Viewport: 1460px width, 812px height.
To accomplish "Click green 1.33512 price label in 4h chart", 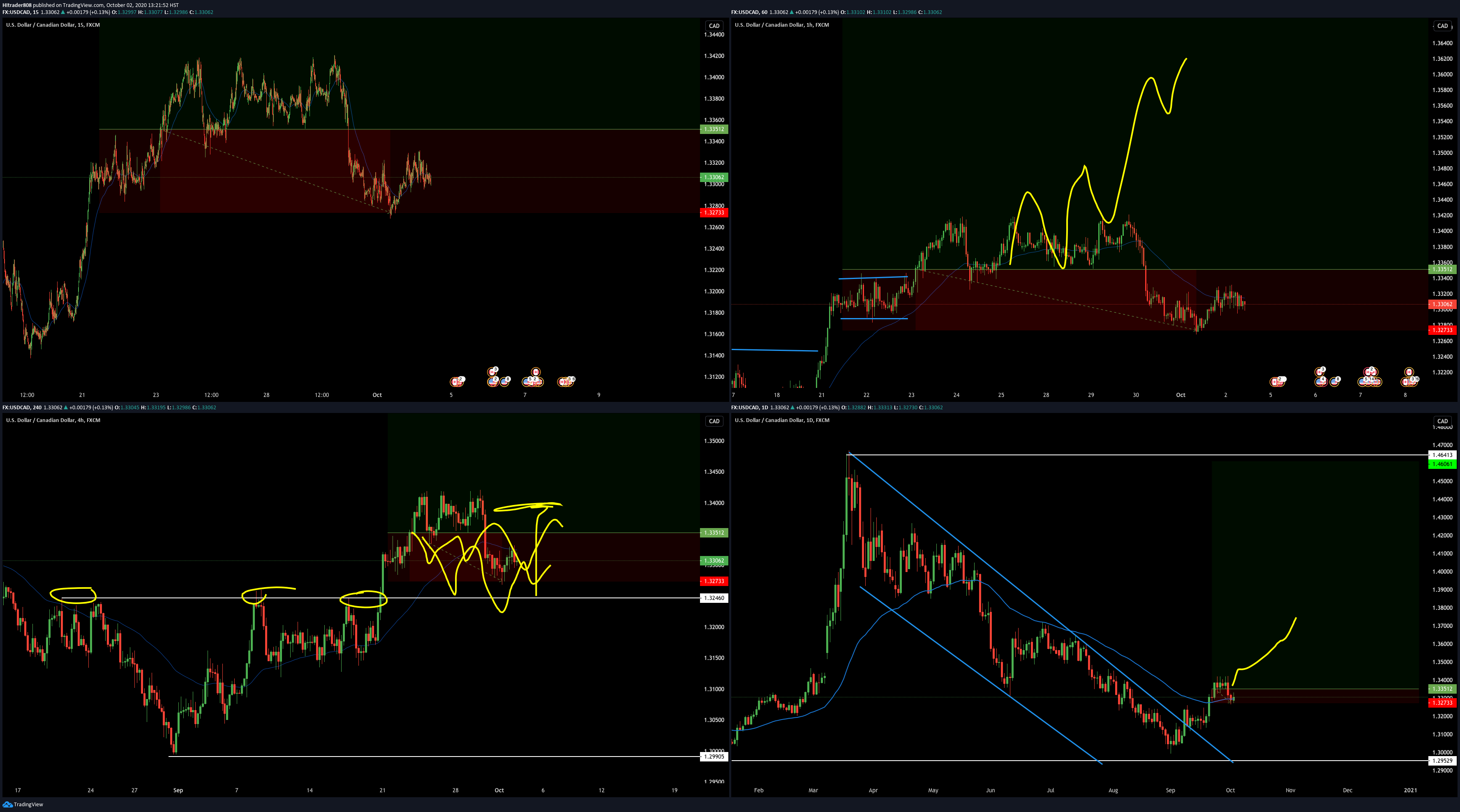I will click(x=714, y=533).
